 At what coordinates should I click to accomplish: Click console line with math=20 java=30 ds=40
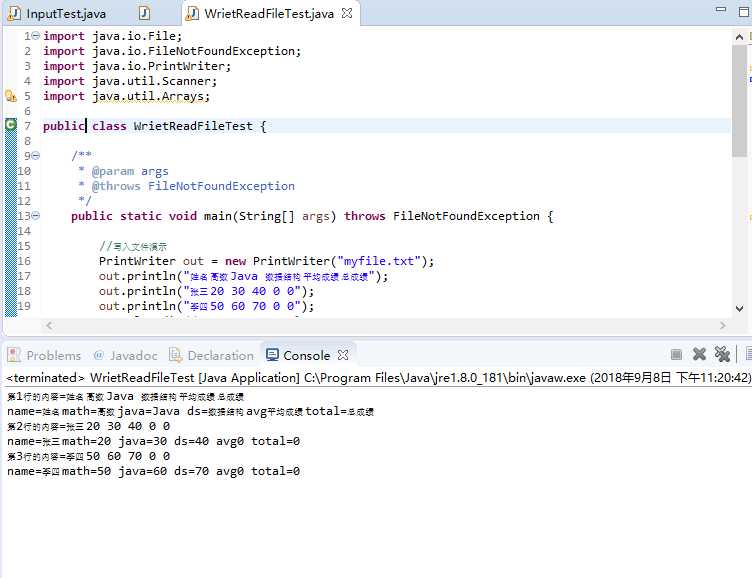pyautogui.click(x=153, y=441)
